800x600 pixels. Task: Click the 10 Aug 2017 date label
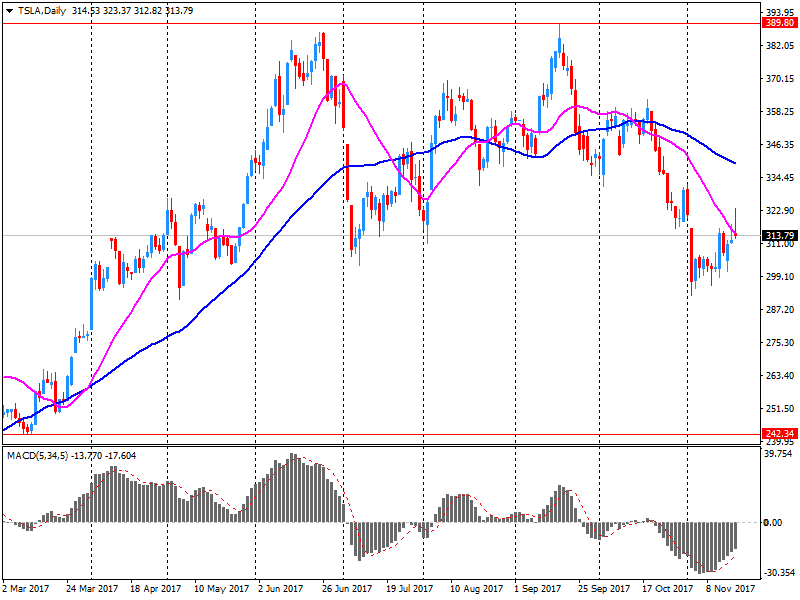(x=477, y=589)
